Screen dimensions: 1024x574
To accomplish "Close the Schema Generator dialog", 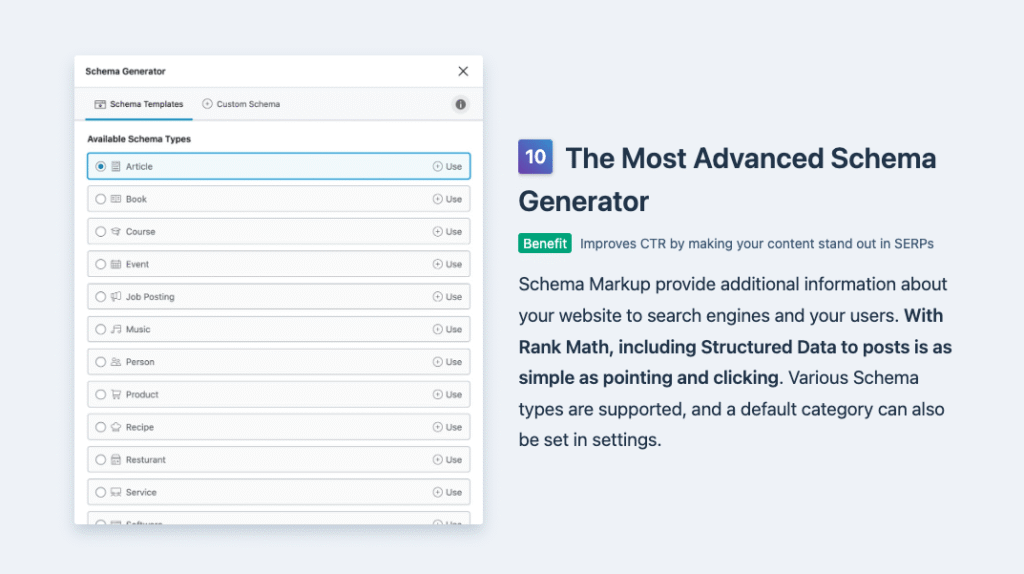I will [463, 71].
